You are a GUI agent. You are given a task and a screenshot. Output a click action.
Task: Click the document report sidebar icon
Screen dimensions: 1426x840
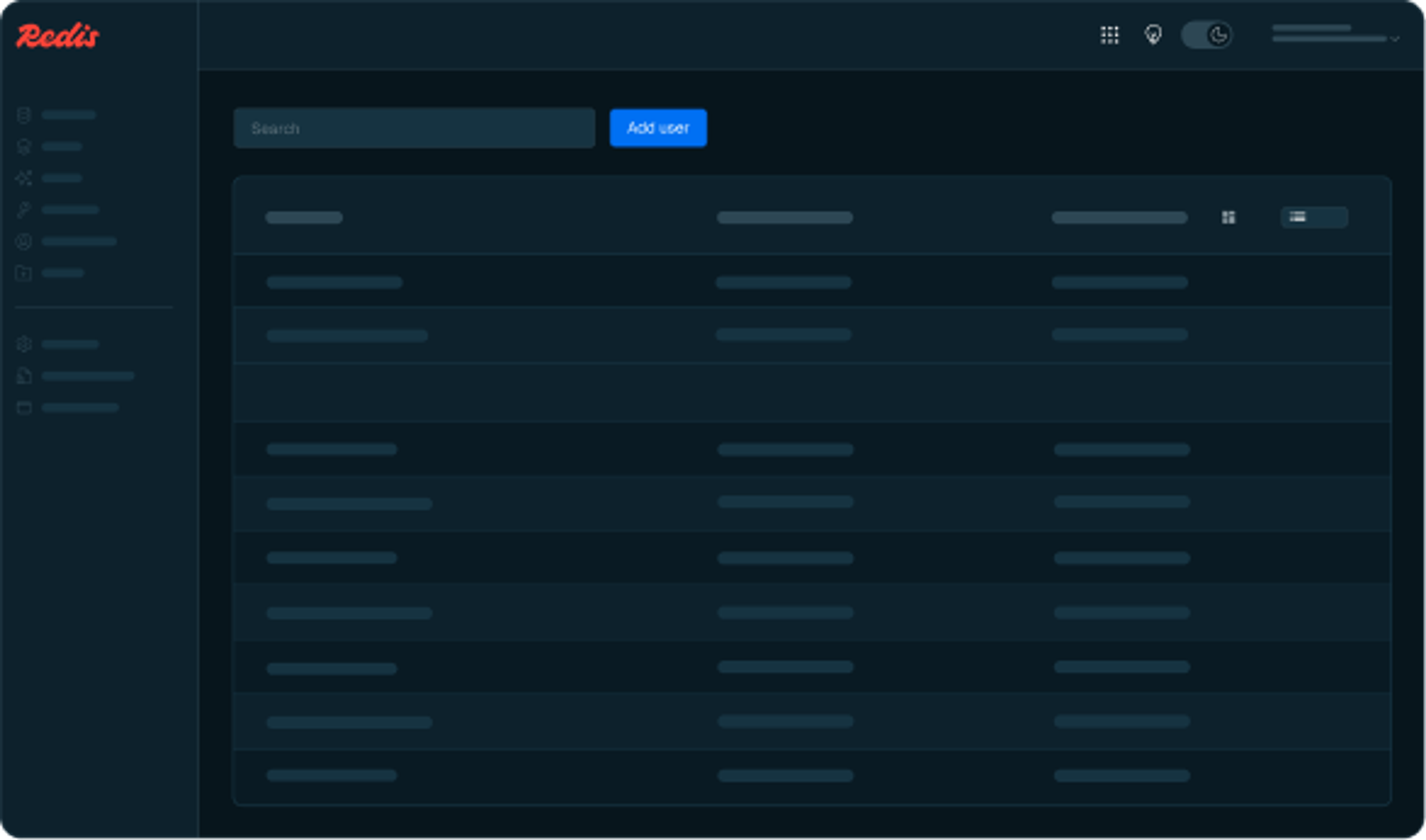pyautogui.click(x=23, y=376)
